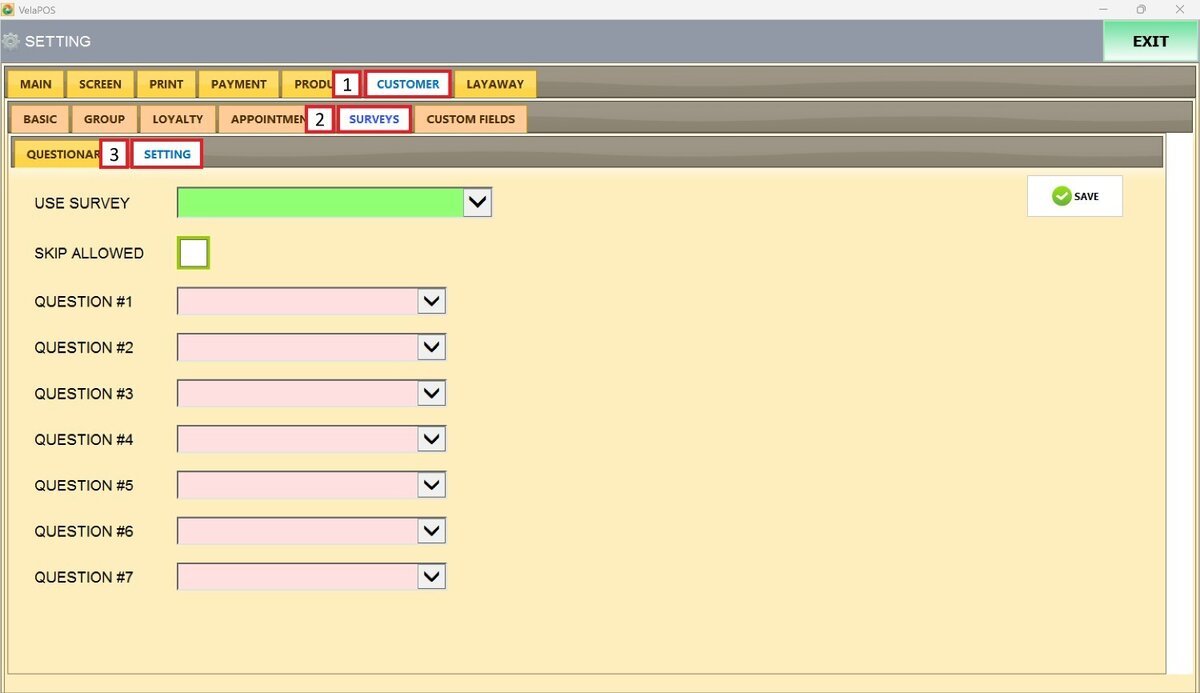This screenshot has height=693, width=1200.
Task: Open the Questionnaire tab under Surveys
Action: coord(58,154)
